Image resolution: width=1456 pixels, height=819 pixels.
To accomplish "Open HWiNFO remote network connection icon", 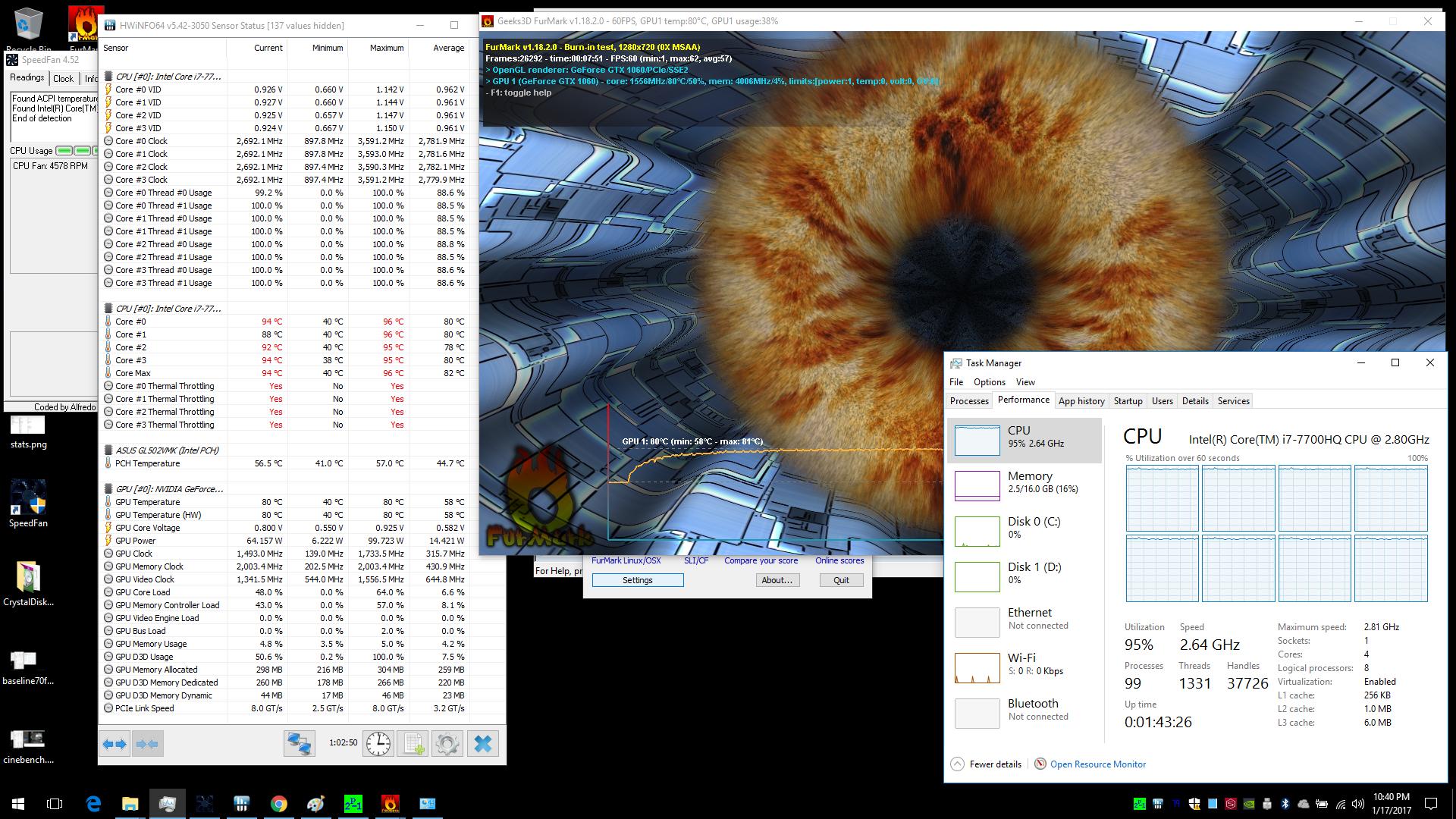I will click(x=300, y=744).
